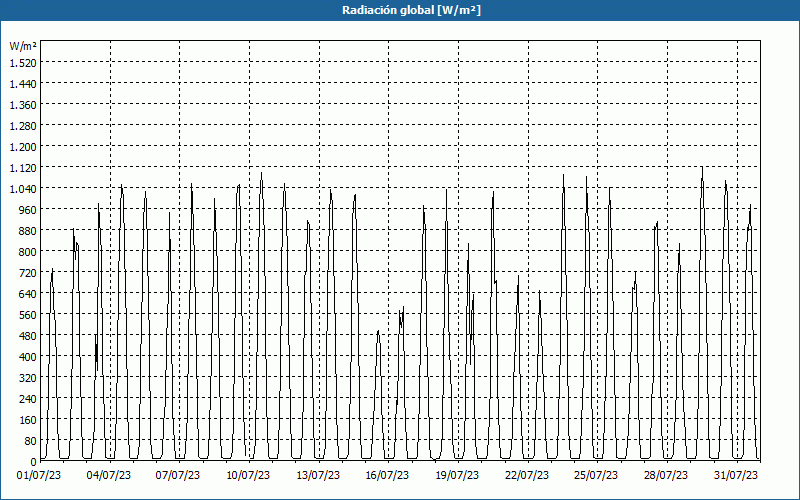The height and width of the screenshot is (500, 800).
Task: Select the 800 y-axis label
Action: click(x=26, y=252)
